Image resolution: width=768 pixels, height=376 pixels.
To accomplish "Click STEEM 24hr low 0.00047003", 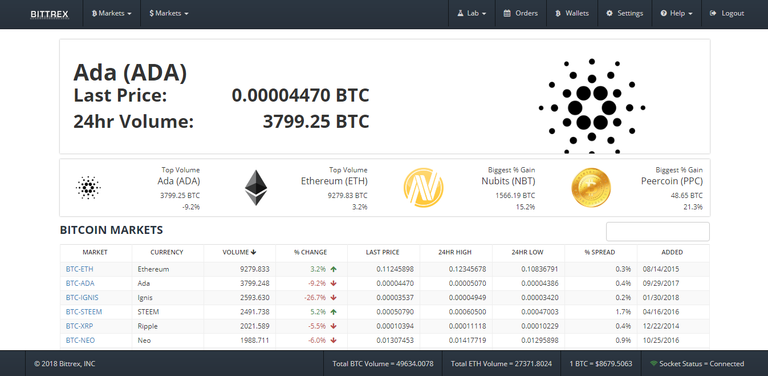I will (540, 312).
